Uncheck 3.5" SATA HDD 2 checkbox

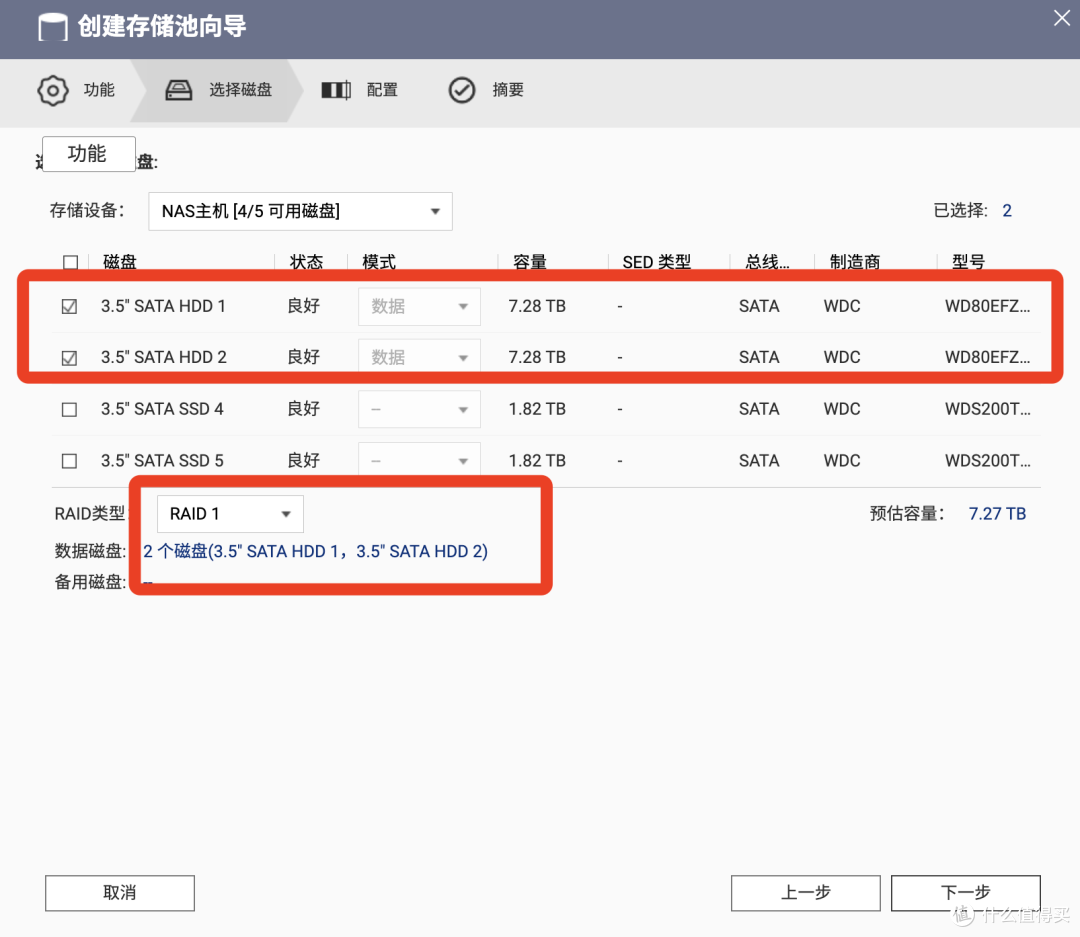pyautogui.click(x=70, y=358)
